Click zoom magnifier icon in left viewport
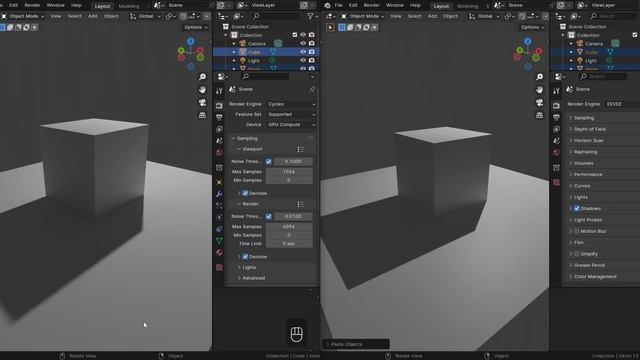The width and height of the screenshot is (640, 360). 202,77
